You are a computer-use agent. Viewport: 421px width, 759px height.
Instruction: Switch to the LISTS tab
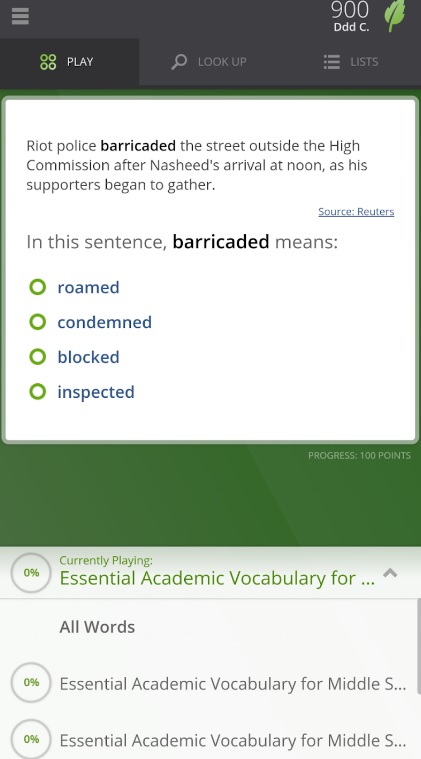point(351,62)
